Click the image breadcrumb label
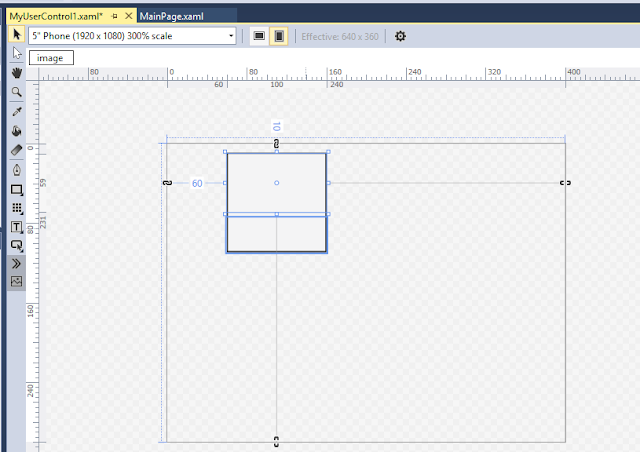Image resolution: width=640 pixels, height=452 pixels. tap(51, 58)
